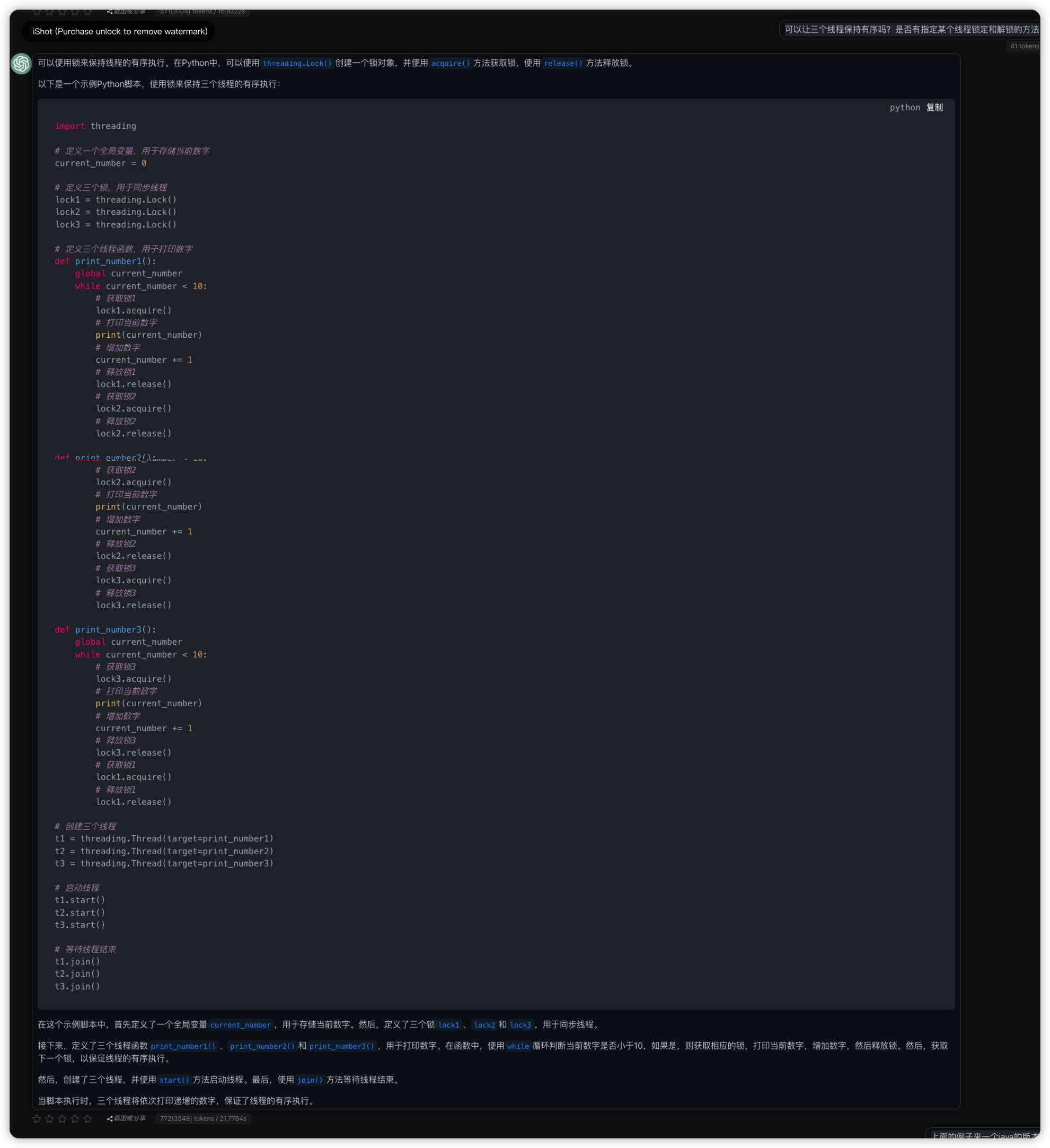Screen dimensions: 1050x1148
Task: Rate the bottom reply three stars
Action: [x=62, y=1118]
